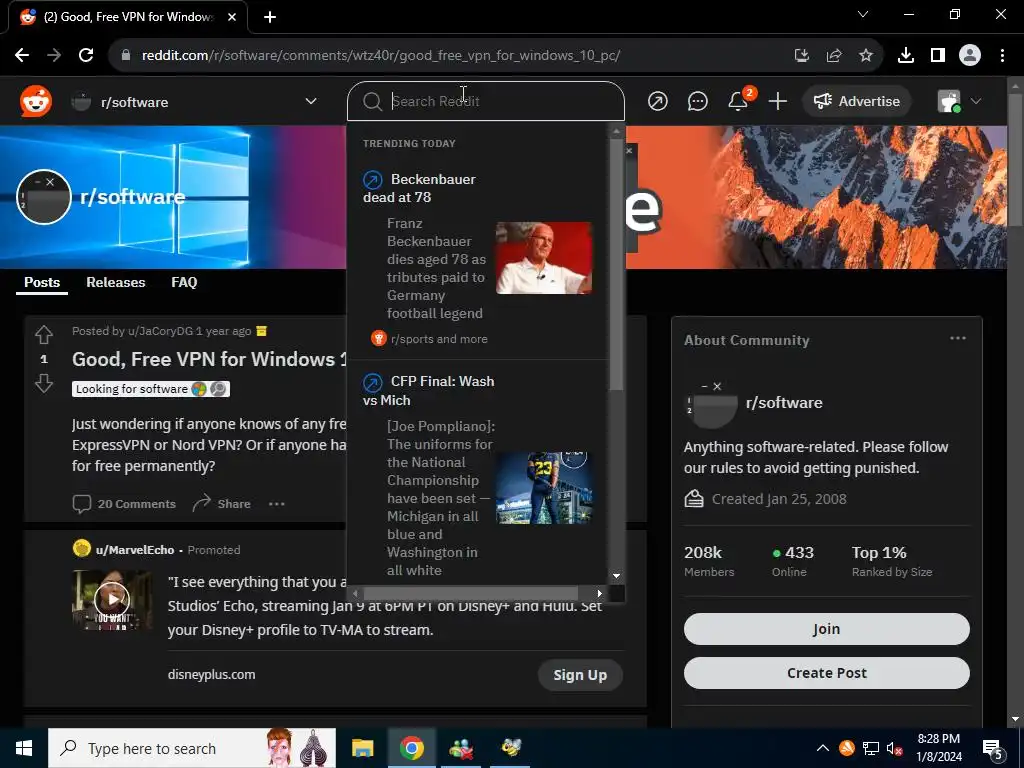Screen dimensions: 1024x768
Task: Open Chrome tab search chevron
Action: coord(863,14)
